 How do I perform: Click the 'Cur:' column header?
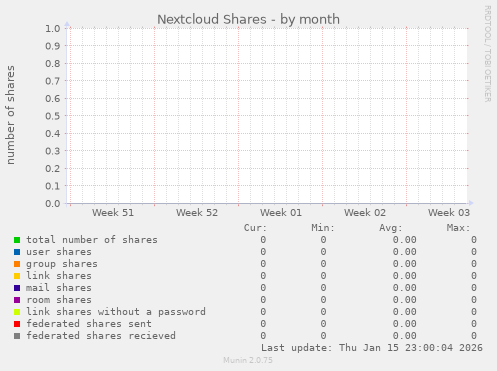coord(255,228)
